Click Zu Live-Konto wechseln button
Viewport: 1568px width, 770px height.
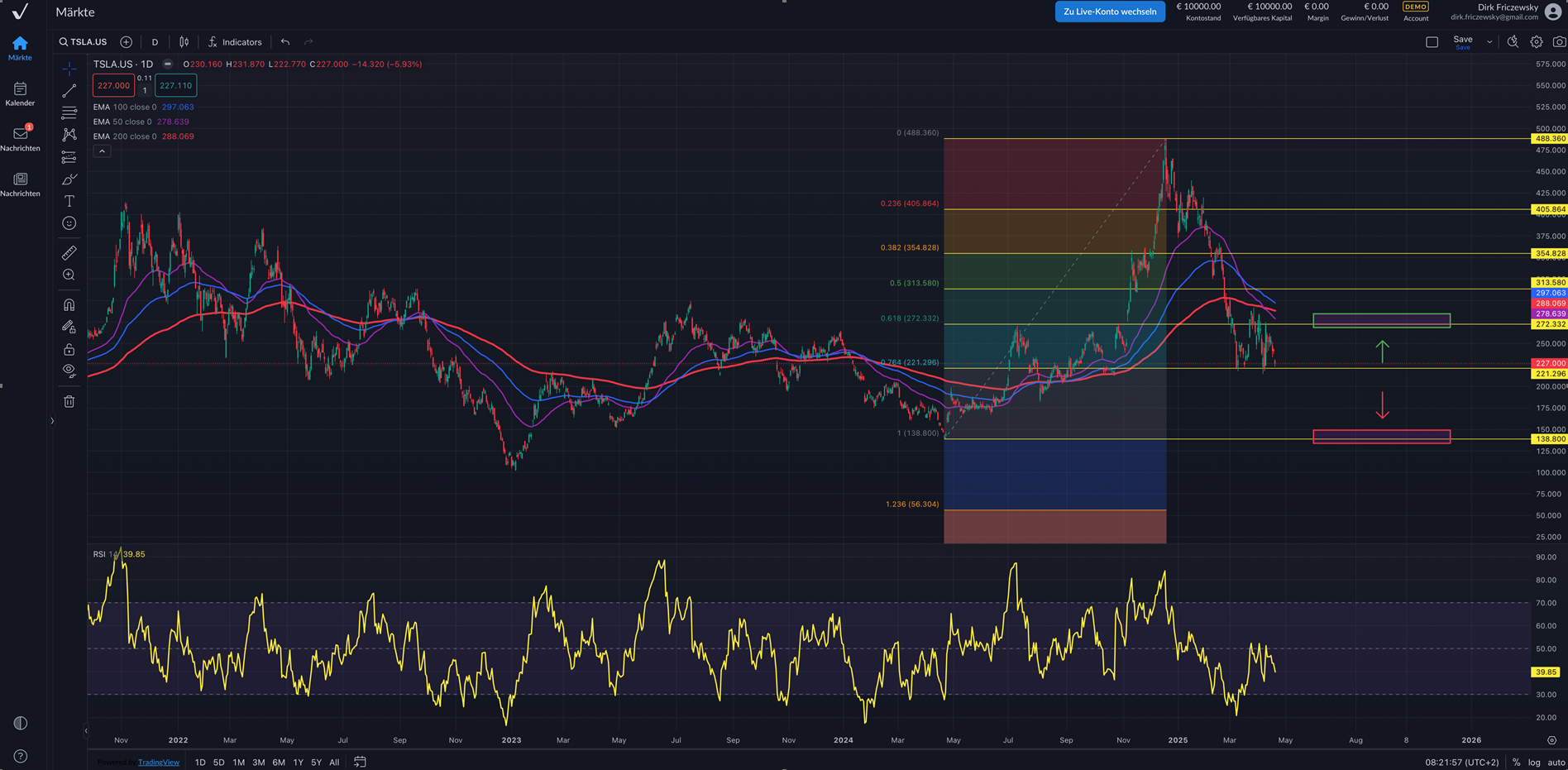(x=1110, y=12)
